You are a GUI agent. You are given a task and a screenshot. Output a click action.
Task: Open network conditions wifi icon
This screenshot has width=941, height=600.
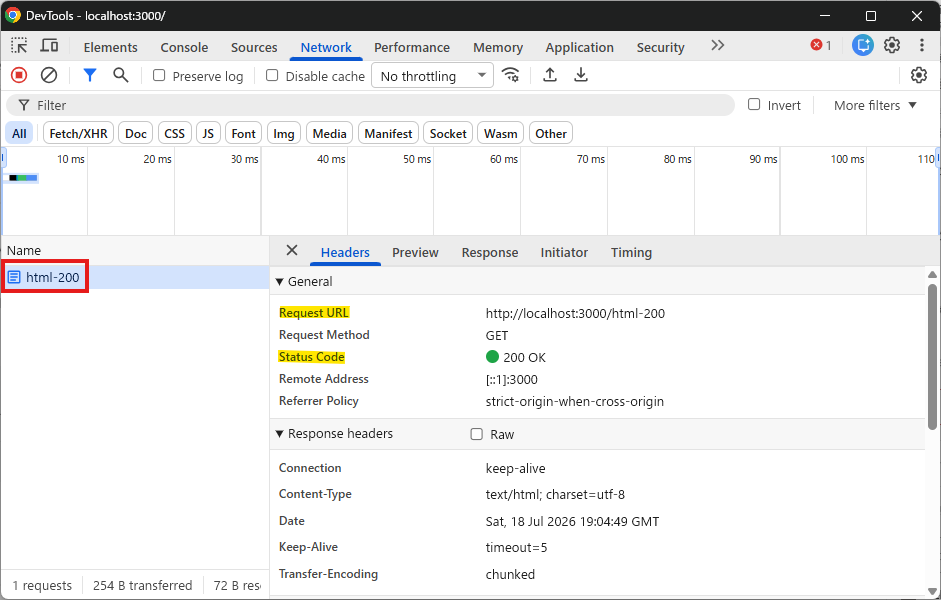click(x=511, y=75)
